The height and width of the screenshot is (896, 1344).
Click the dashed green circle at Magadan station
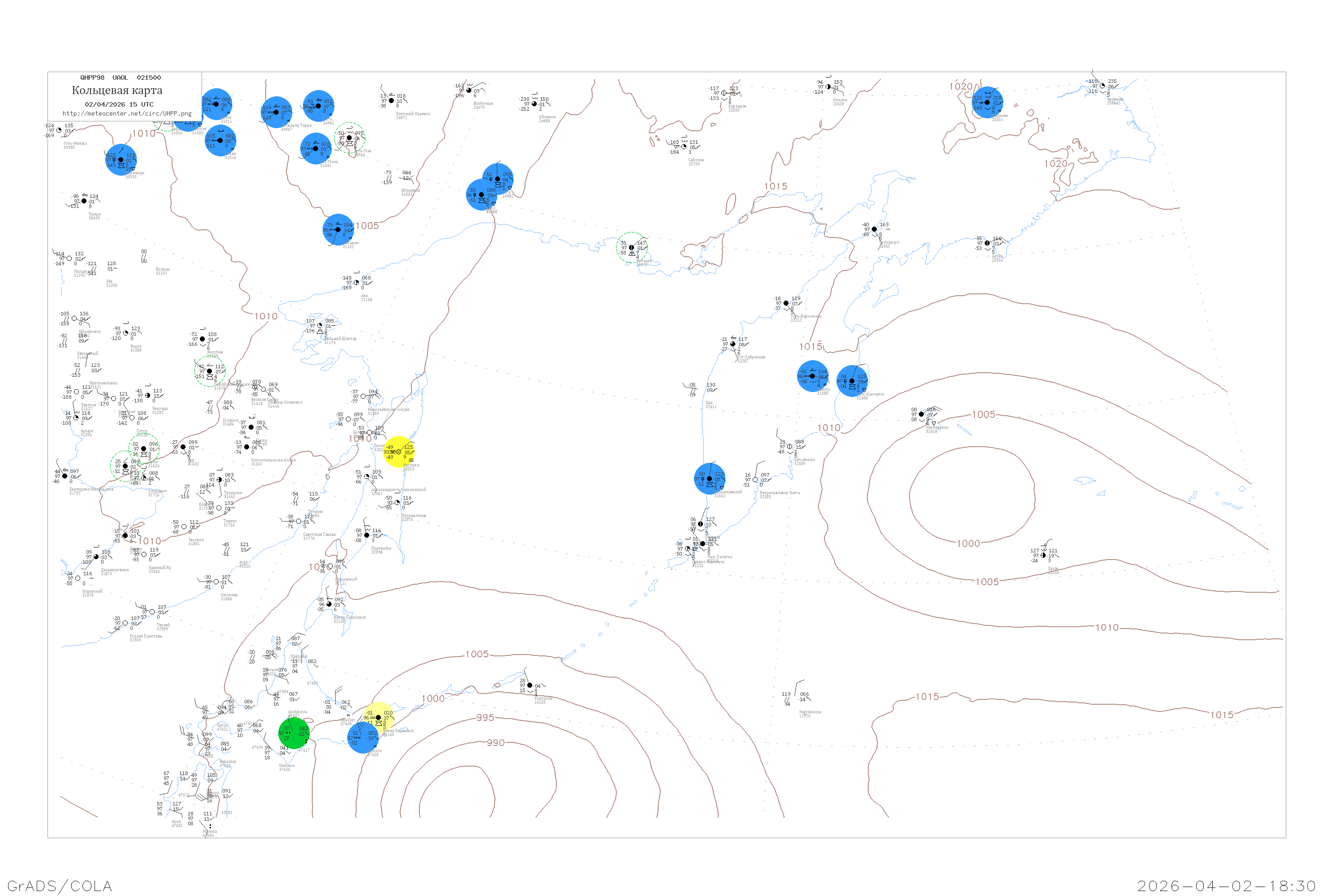tap(631, 247)
